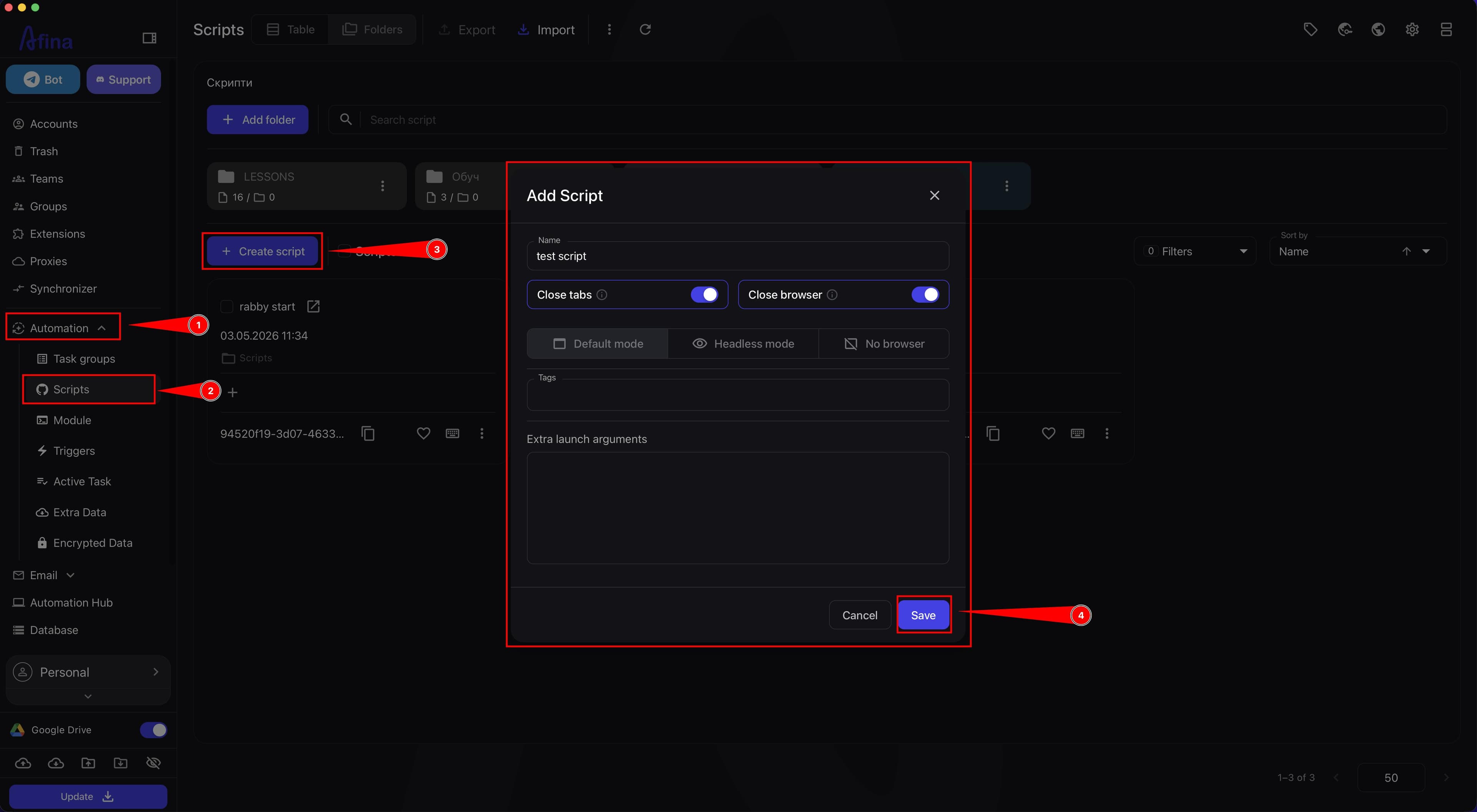1477x812 pixels.
Task: Open Task groups menu item
Action: click(84, 359)
